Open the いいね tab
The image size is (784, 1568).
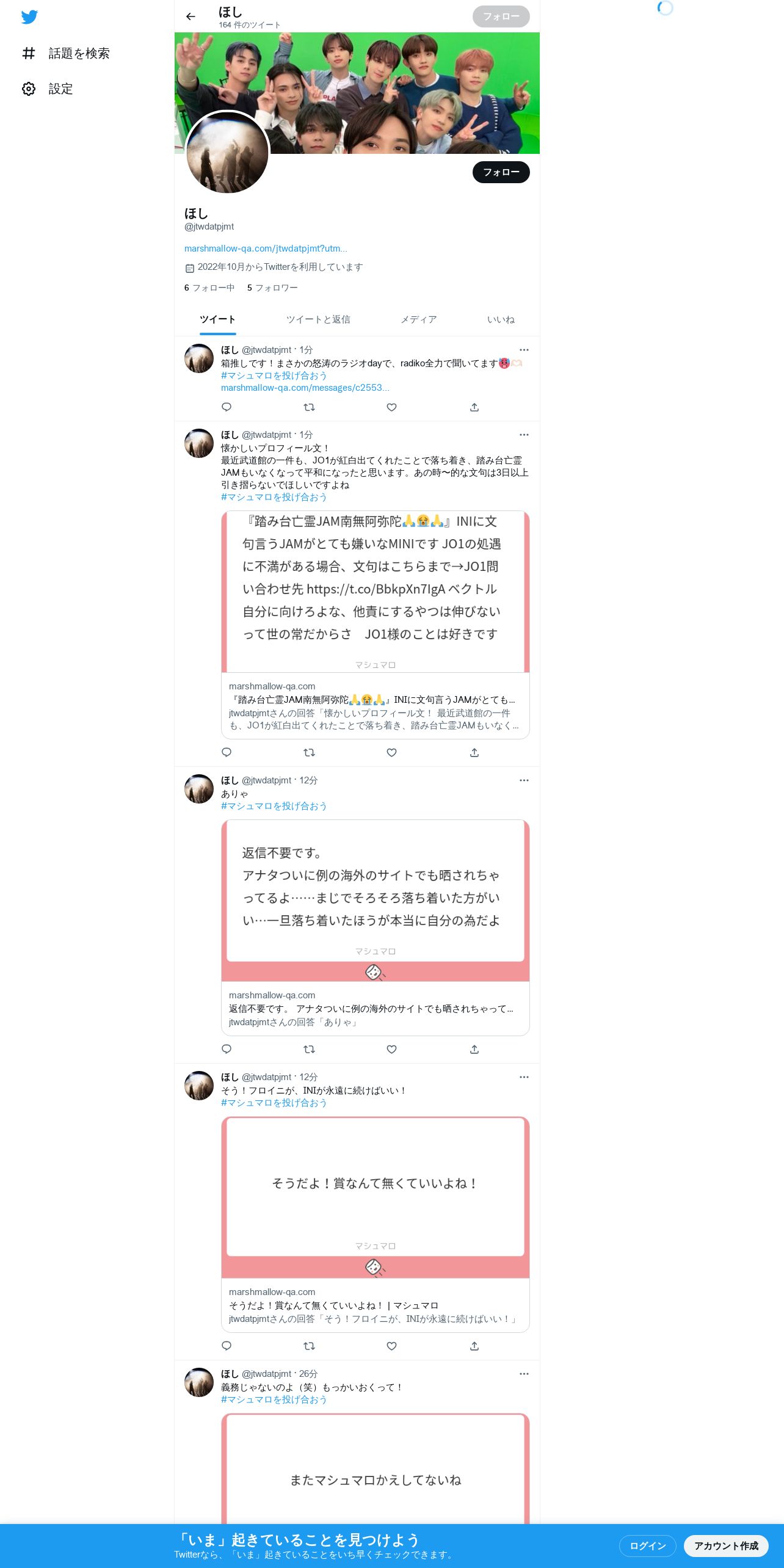click(x=501, y=319)
